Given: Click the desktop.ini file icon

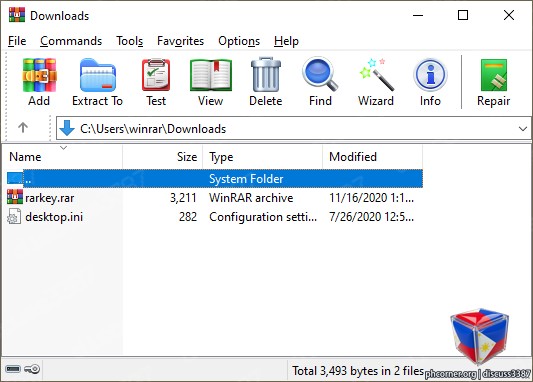Looking at the screenshot, I should click(x=14, y=216).
